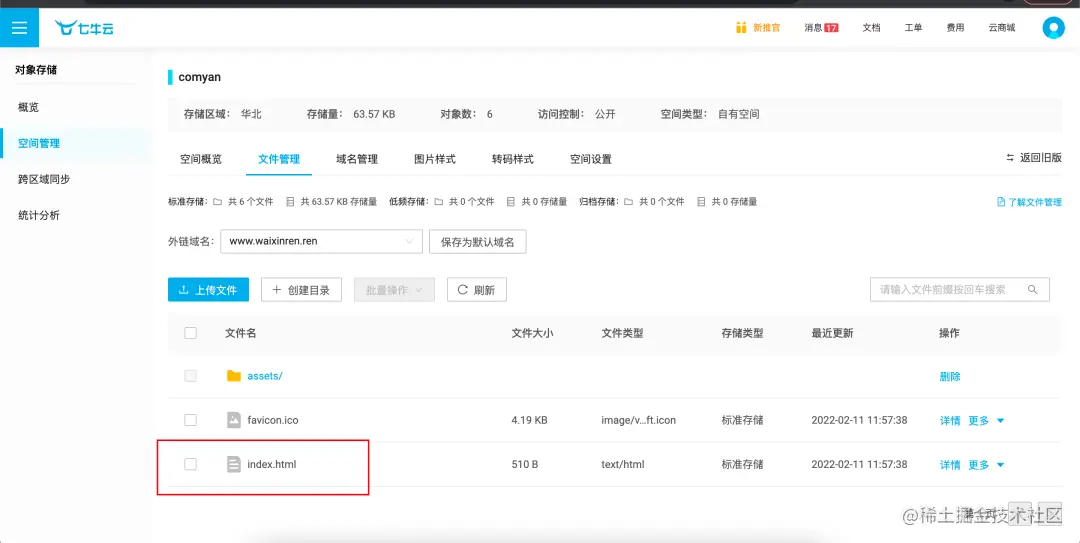1080x543 pixels.
Task: Open the assets/ folder link
Action: 265,376
